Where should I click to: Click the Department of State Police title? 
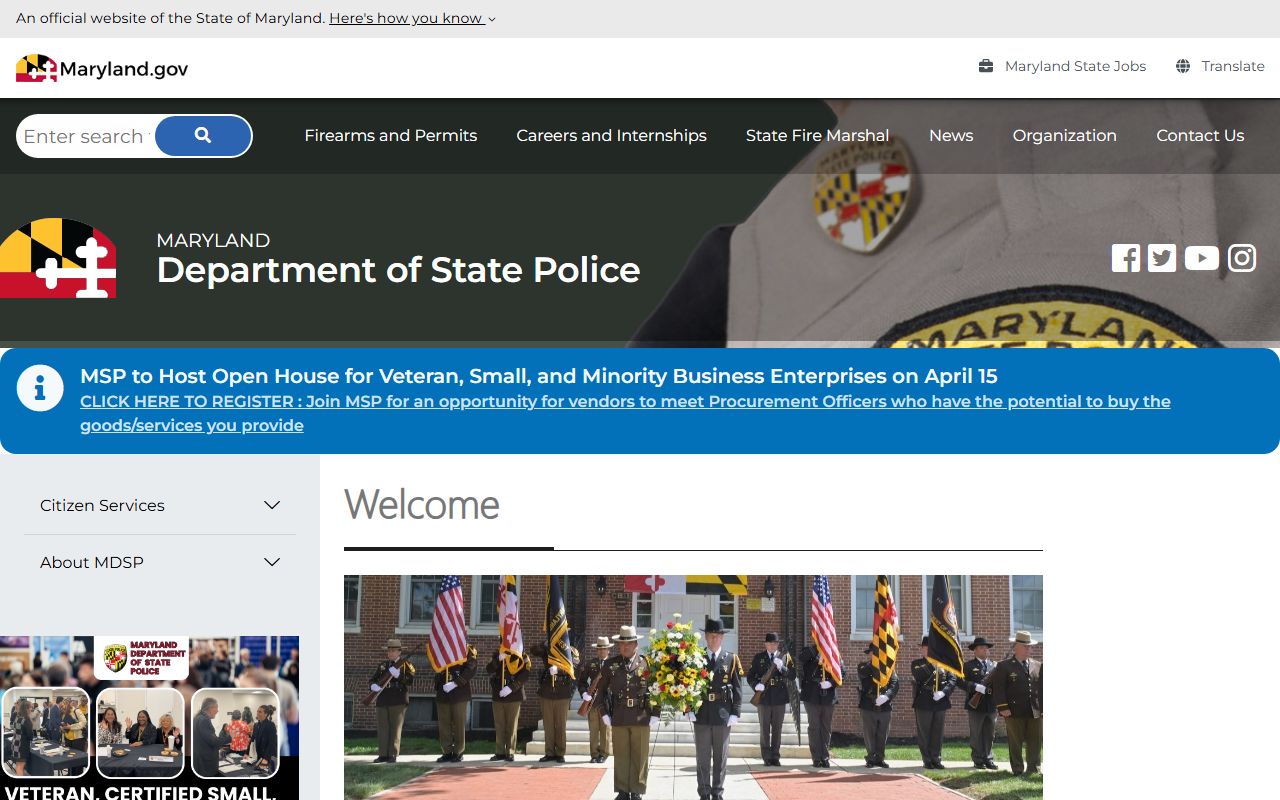398,269
